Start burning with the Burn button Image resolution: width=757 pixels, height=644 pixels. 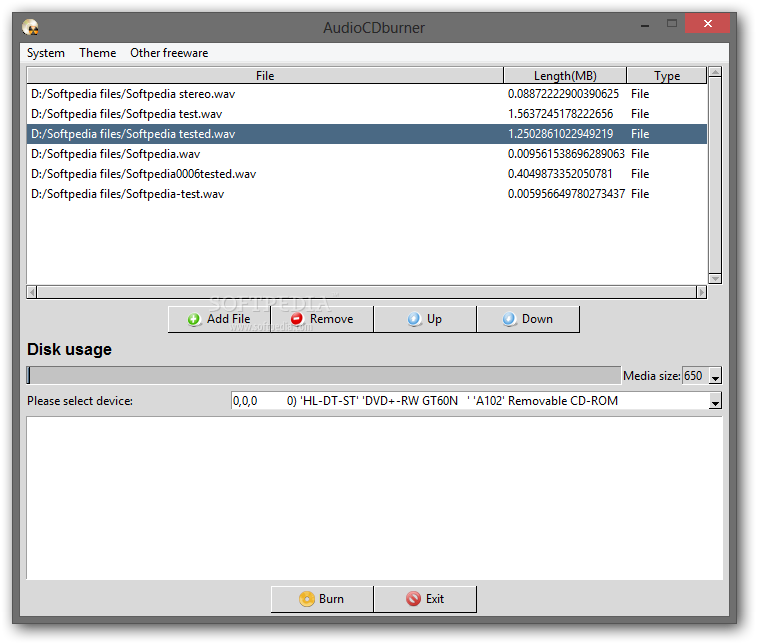click(322, 599)
